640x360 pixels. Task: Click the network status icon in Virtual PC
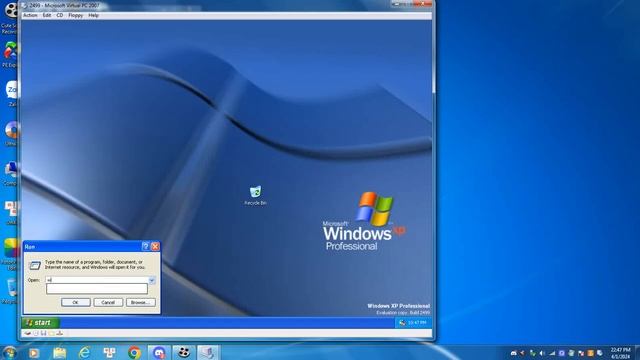click(x=60, y=333)
